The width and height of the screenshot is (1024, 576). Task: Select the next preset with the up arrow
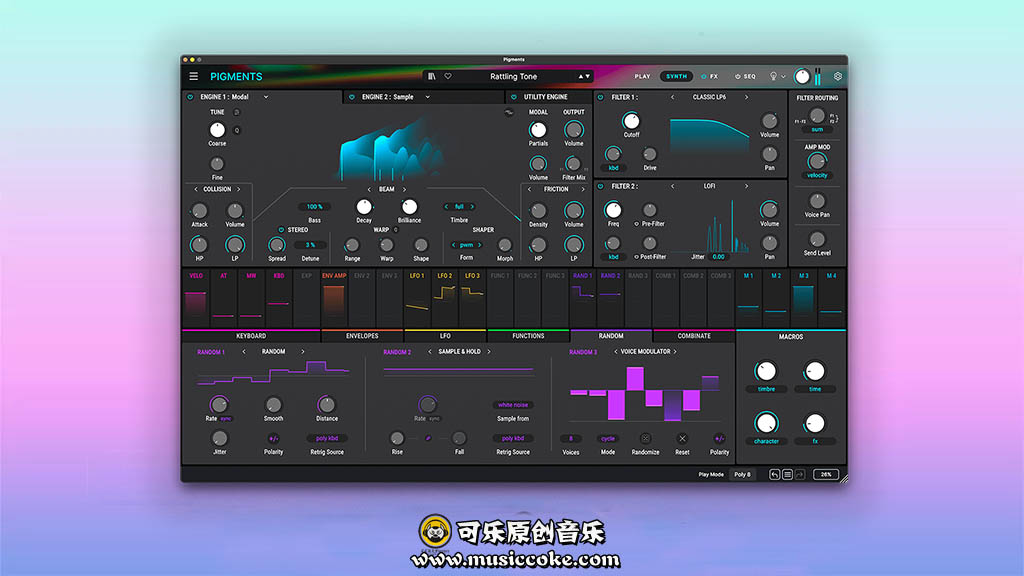pos(580,76)
